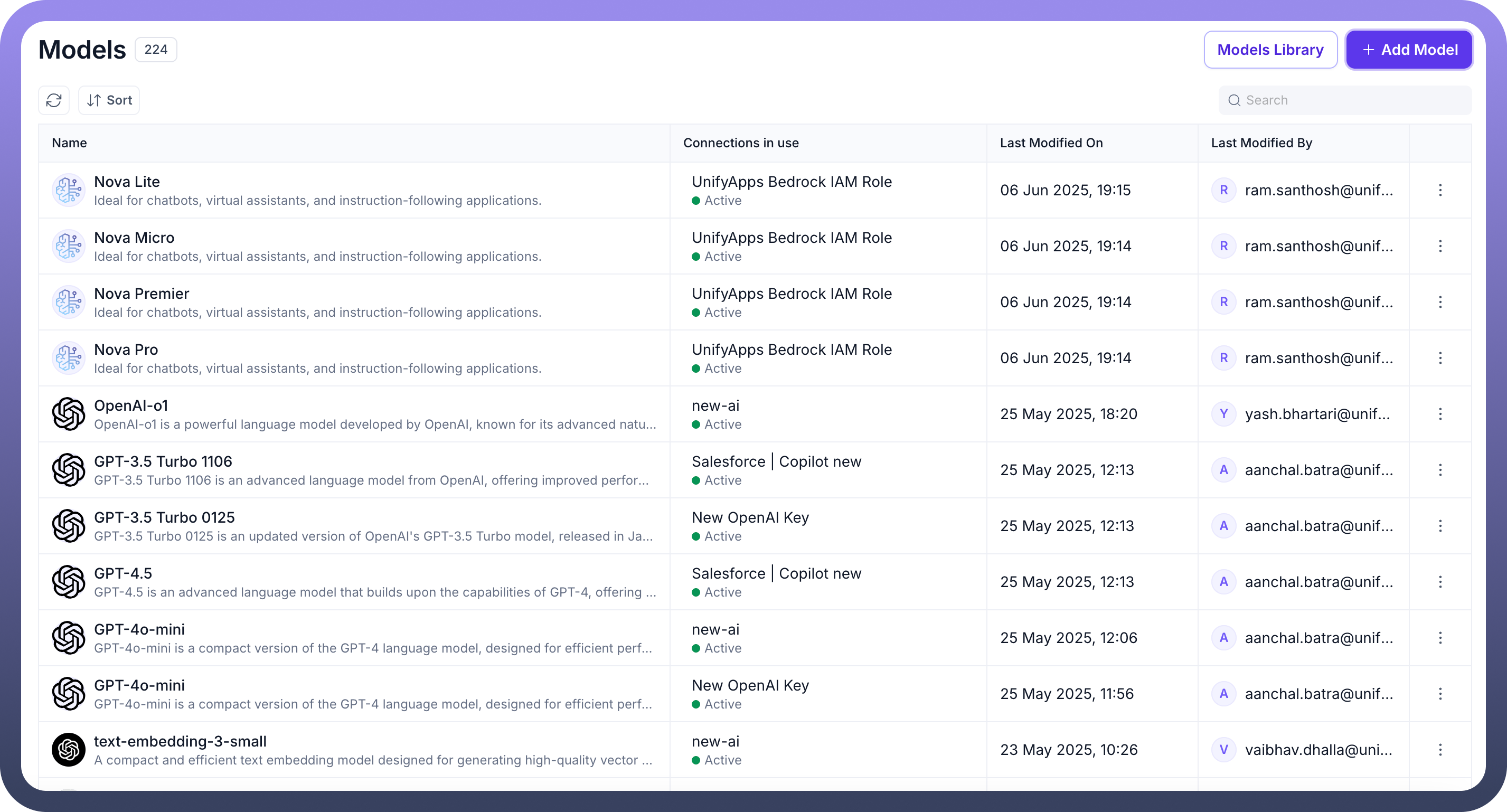Open three-dot menu for text-embedding-3-small row
Image resolution: width=1507 pixels, height=812 pixels.
tap(1440, 749)
